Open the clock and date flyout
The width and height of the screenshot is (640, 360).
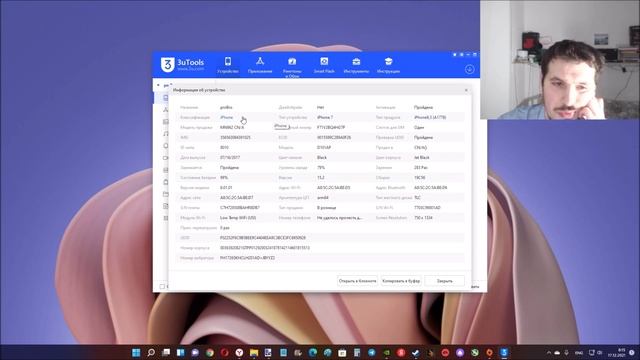(x=616, y=353)
